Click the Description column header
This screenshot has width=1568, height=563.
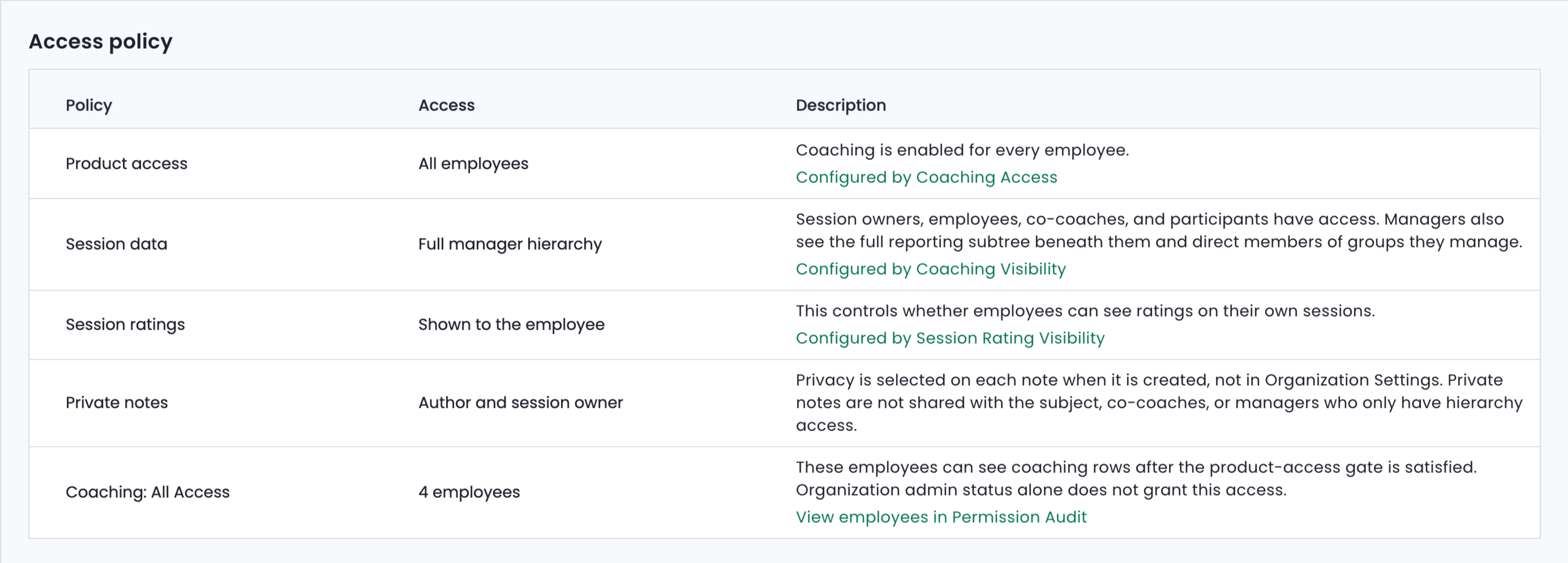coord(841,105)
